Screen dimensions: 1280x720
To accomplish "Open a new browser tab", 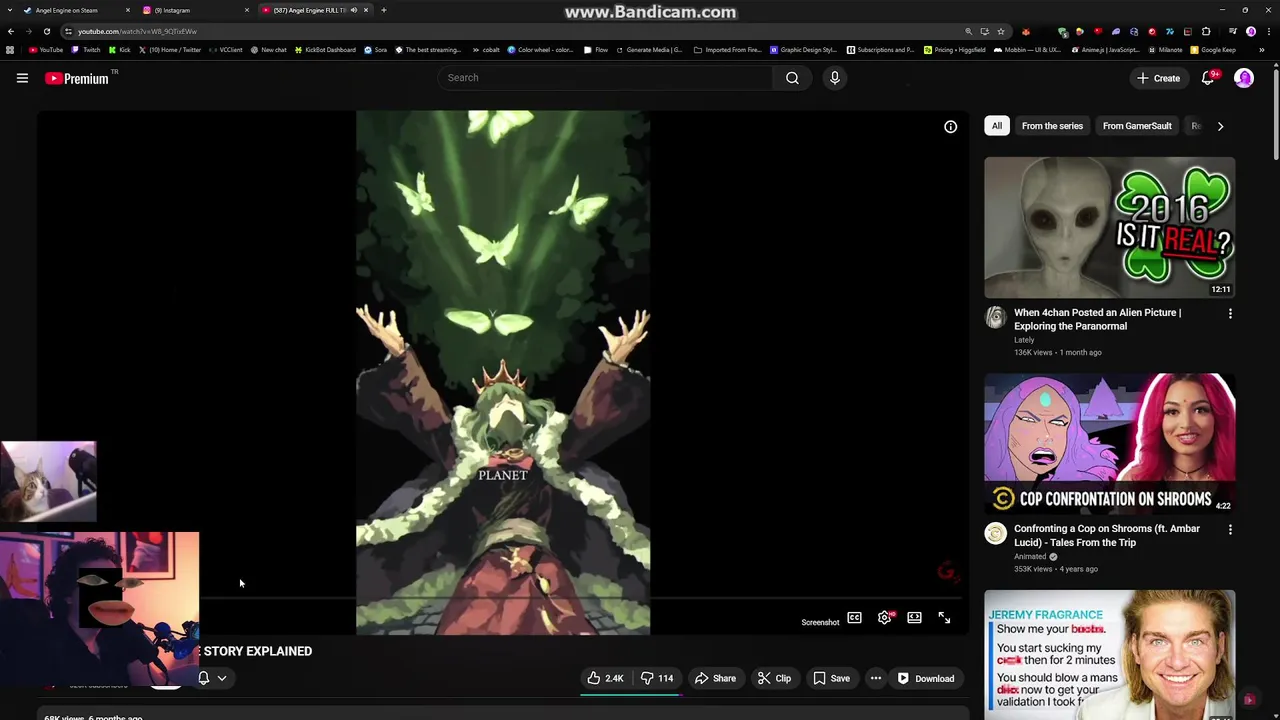I will tap(384, 10).
